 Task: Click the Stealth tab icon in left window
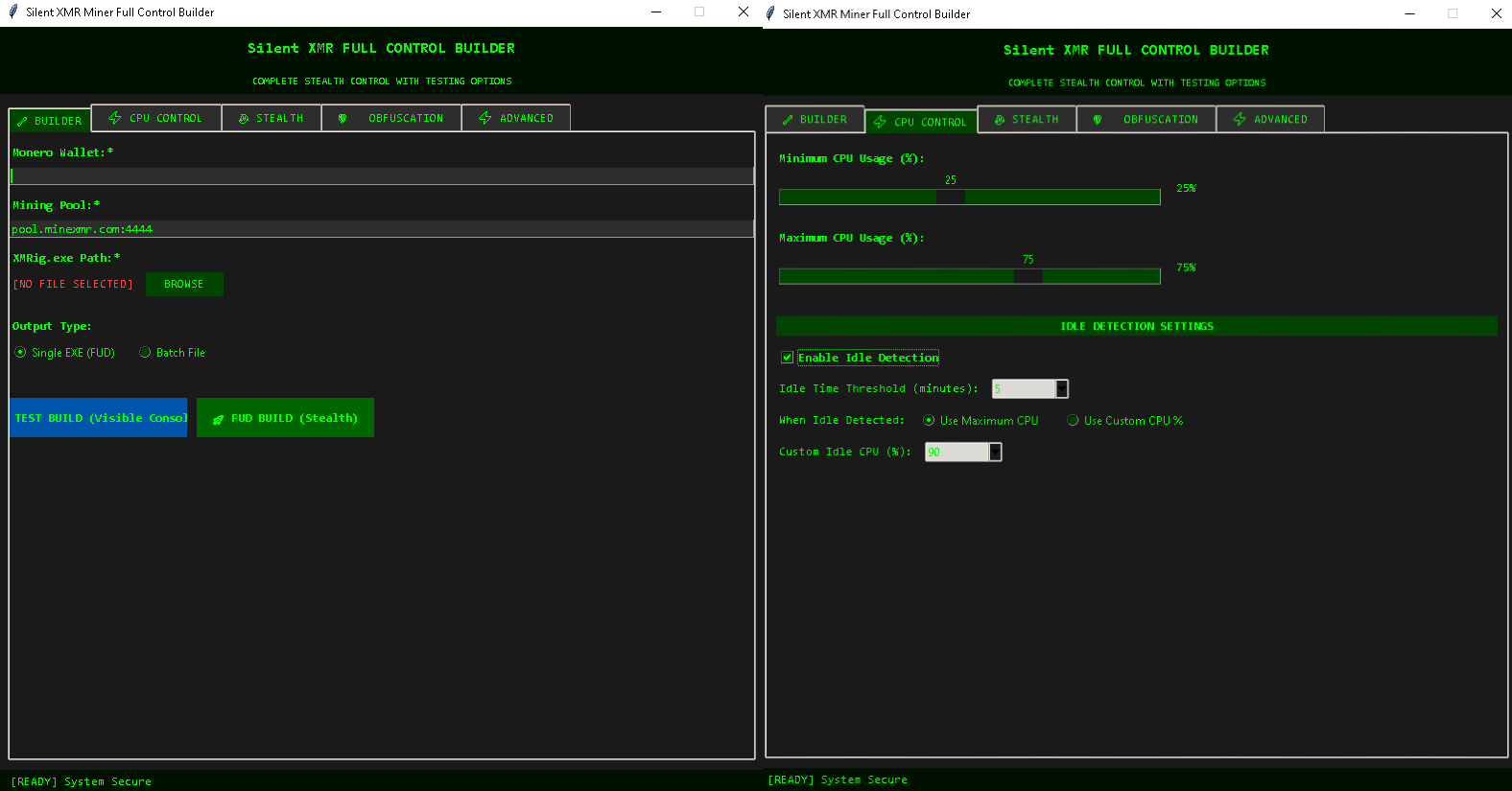point(244,119)
